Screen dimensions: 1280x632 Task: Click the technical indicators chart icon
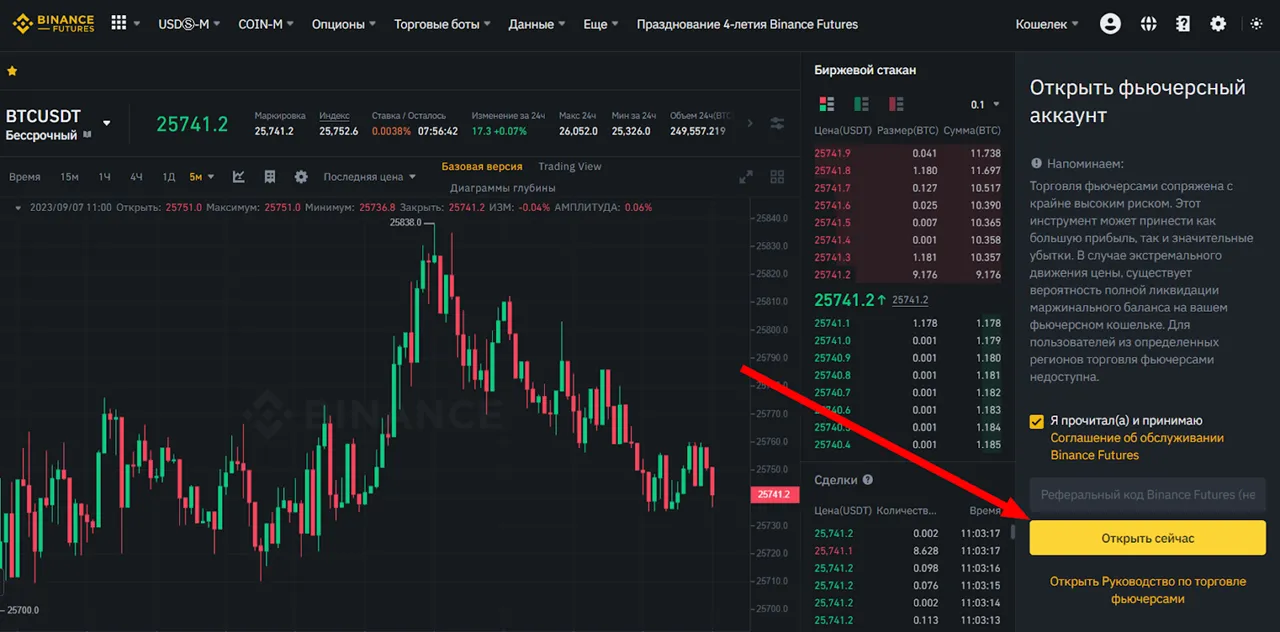(239, 177)
